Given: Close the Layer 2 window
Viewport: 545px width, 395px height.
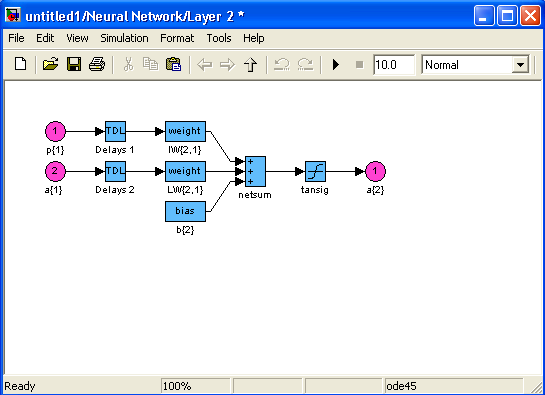Looking at the screenshot, I should (530, 16).
